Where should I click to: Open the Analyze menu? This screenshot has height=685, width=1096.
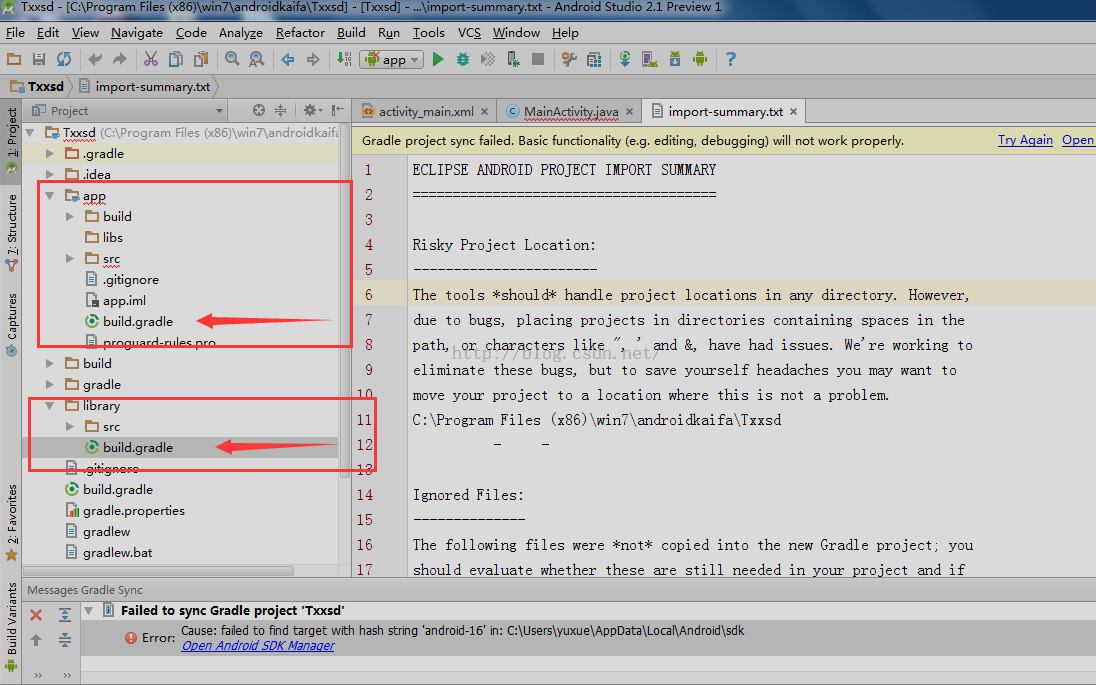pos(240,33)
